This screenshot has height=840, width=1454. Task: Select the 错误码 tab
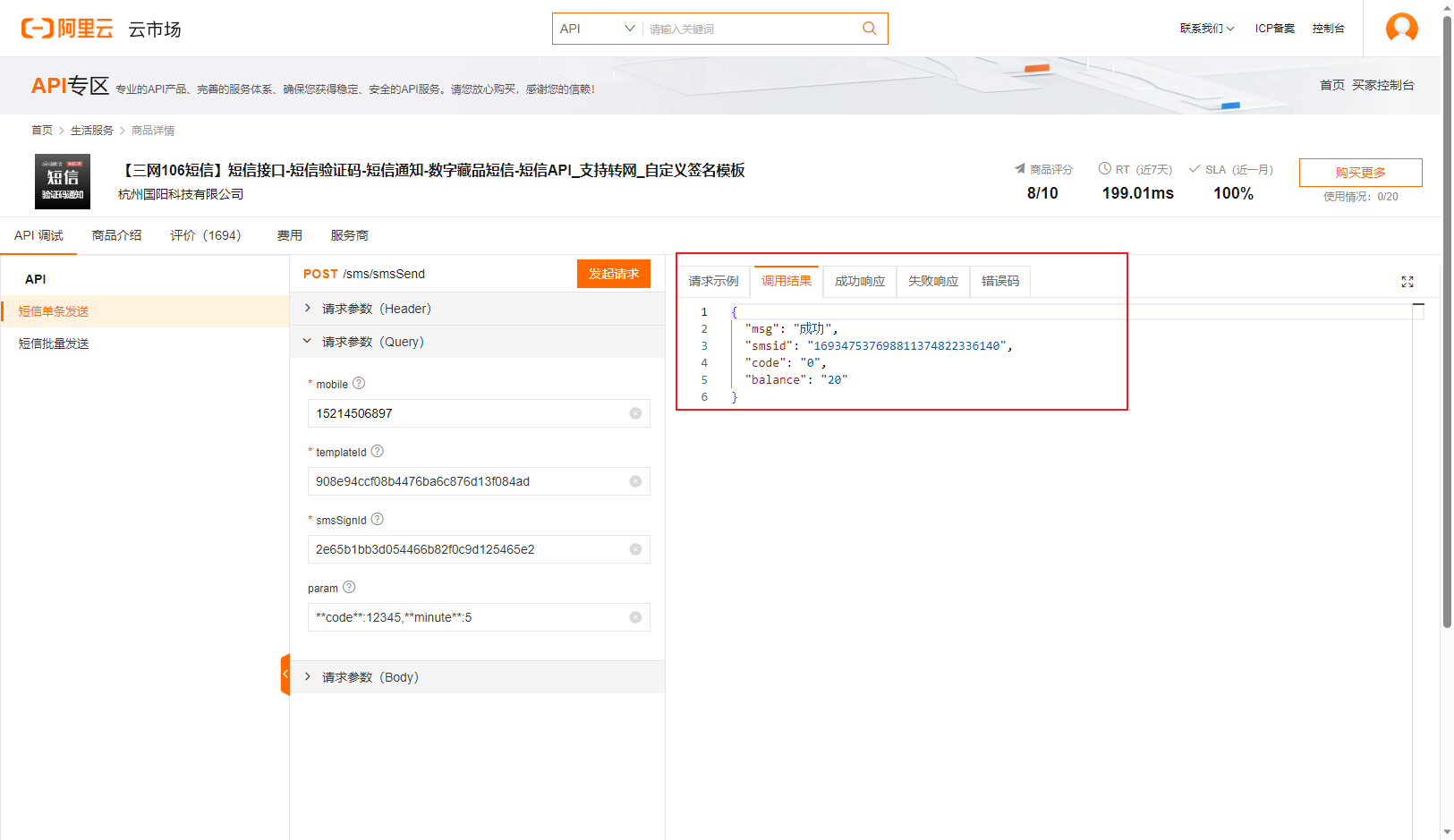point(1000,281)
